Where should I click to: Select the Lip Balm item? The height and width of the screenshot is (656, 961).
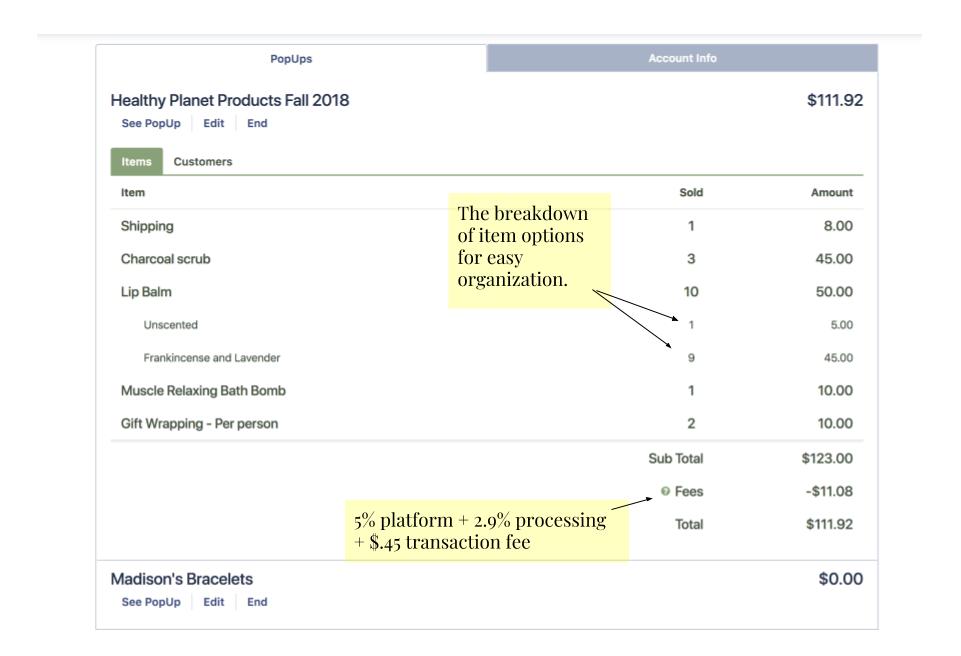coord(146,292)
